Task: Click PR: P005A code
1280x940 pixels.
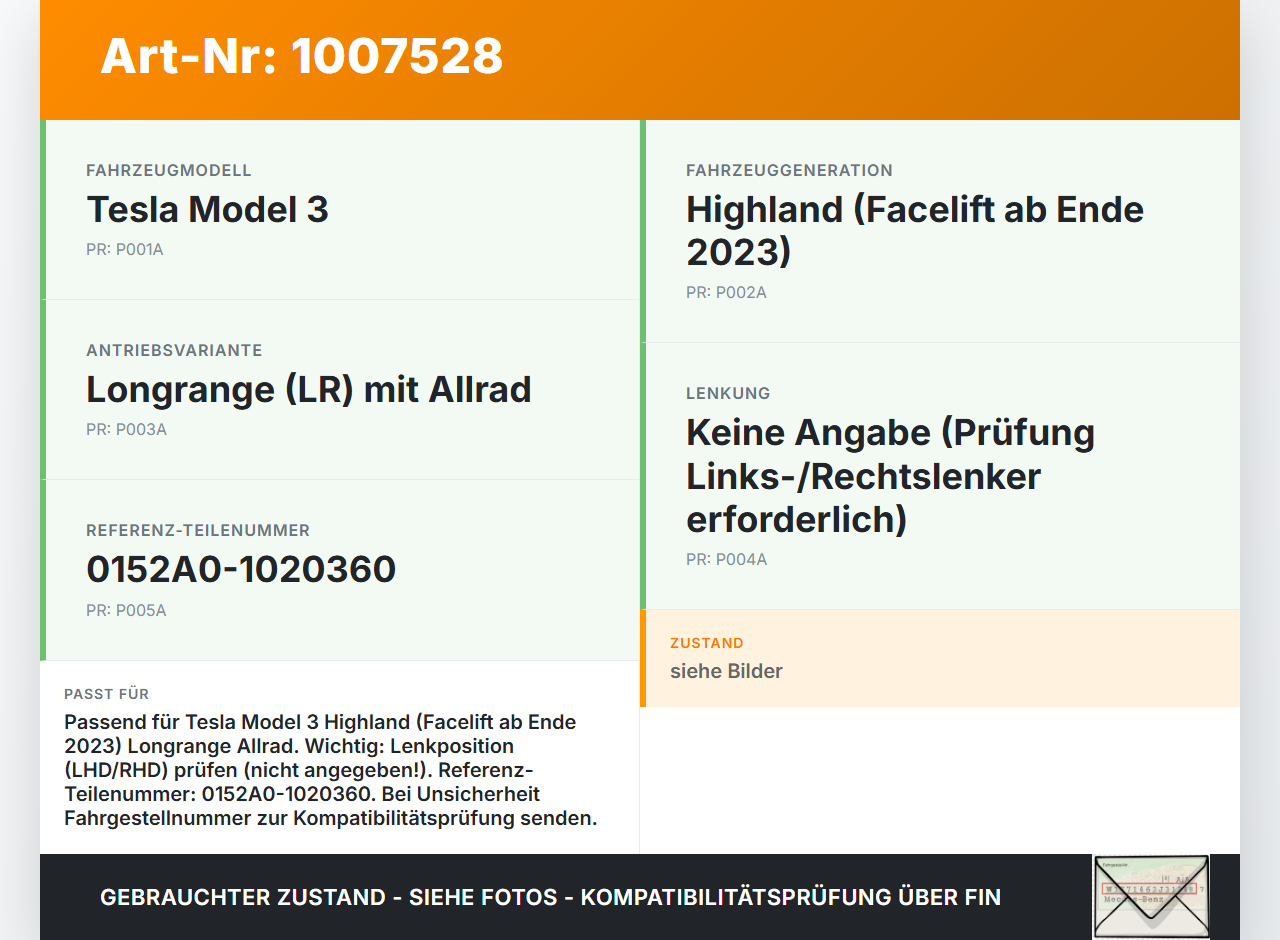Action: pyautogui.click(x=126, y=610)
